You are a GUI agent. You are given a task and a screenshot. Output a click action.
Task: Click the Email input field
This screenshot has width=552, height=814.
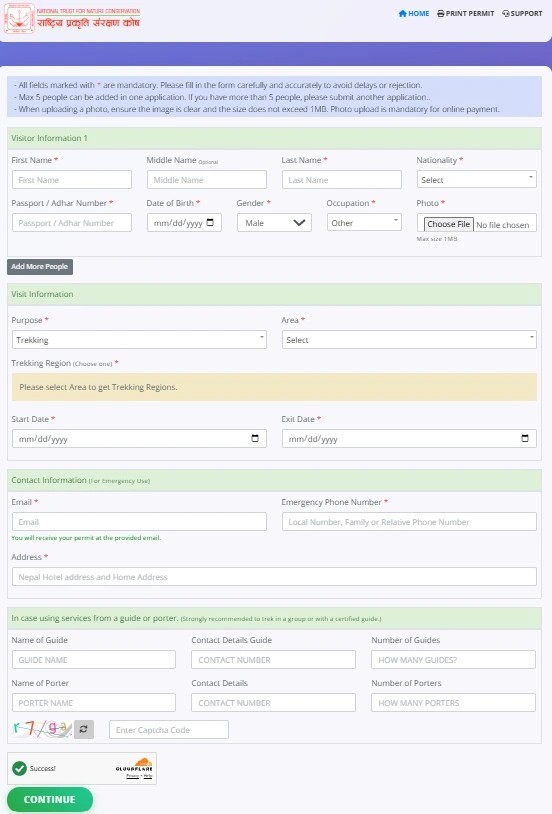[x=139, y=522]
